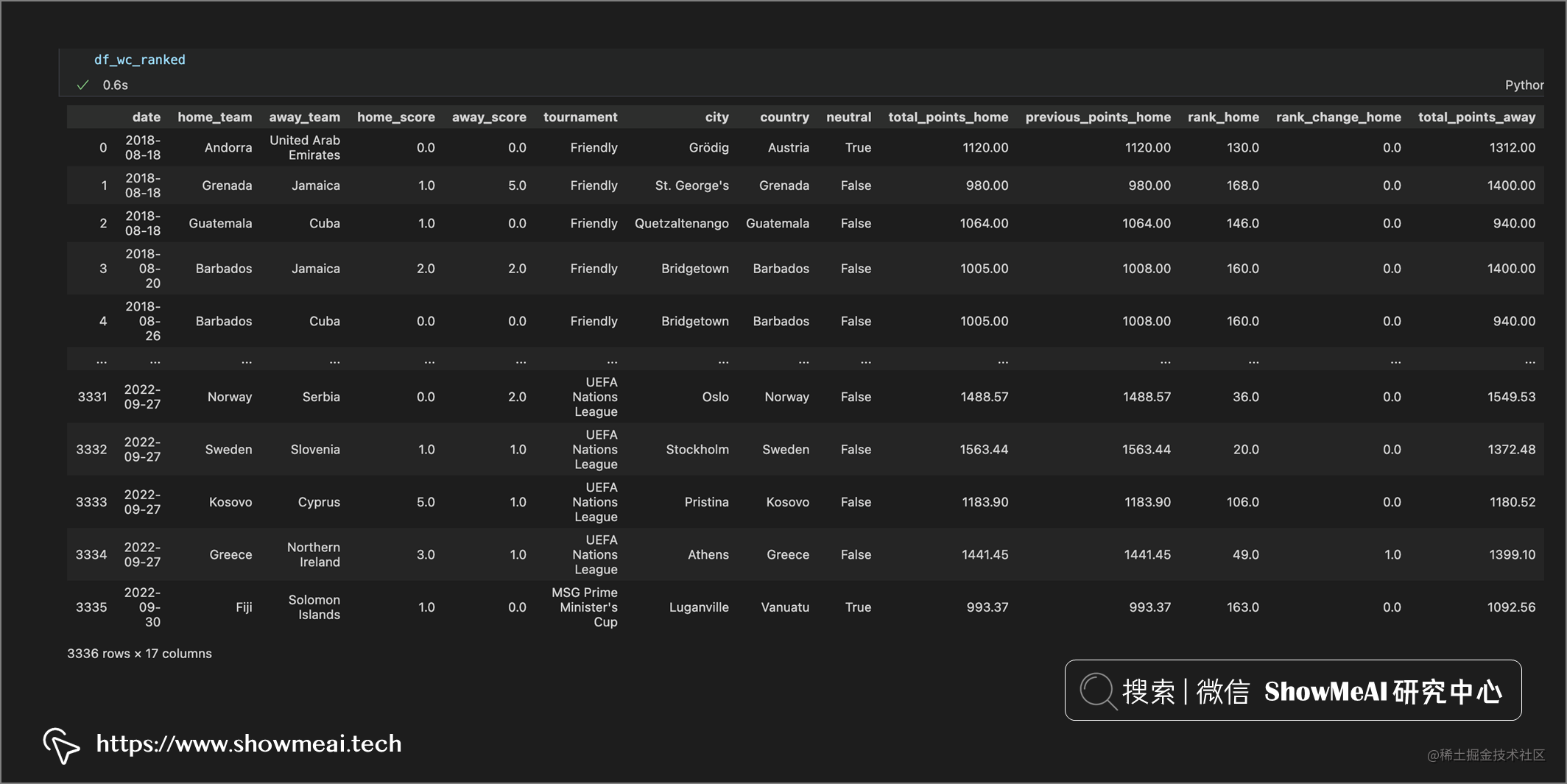Click the Guatemala home_team cell in row 2

[221, 223]
